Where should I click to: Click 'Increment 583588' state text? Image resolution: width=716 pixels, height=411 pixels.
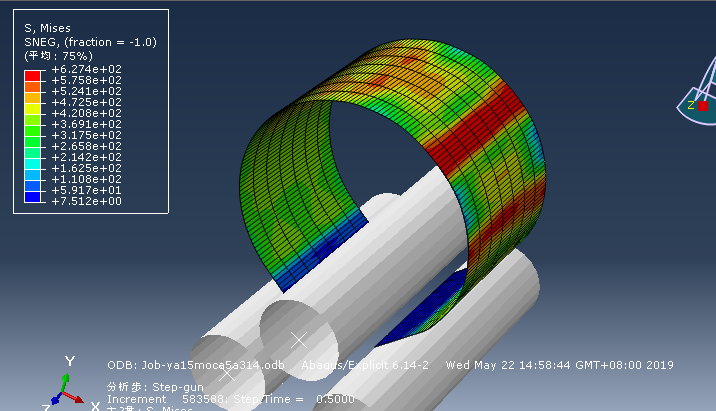(167, 399)
